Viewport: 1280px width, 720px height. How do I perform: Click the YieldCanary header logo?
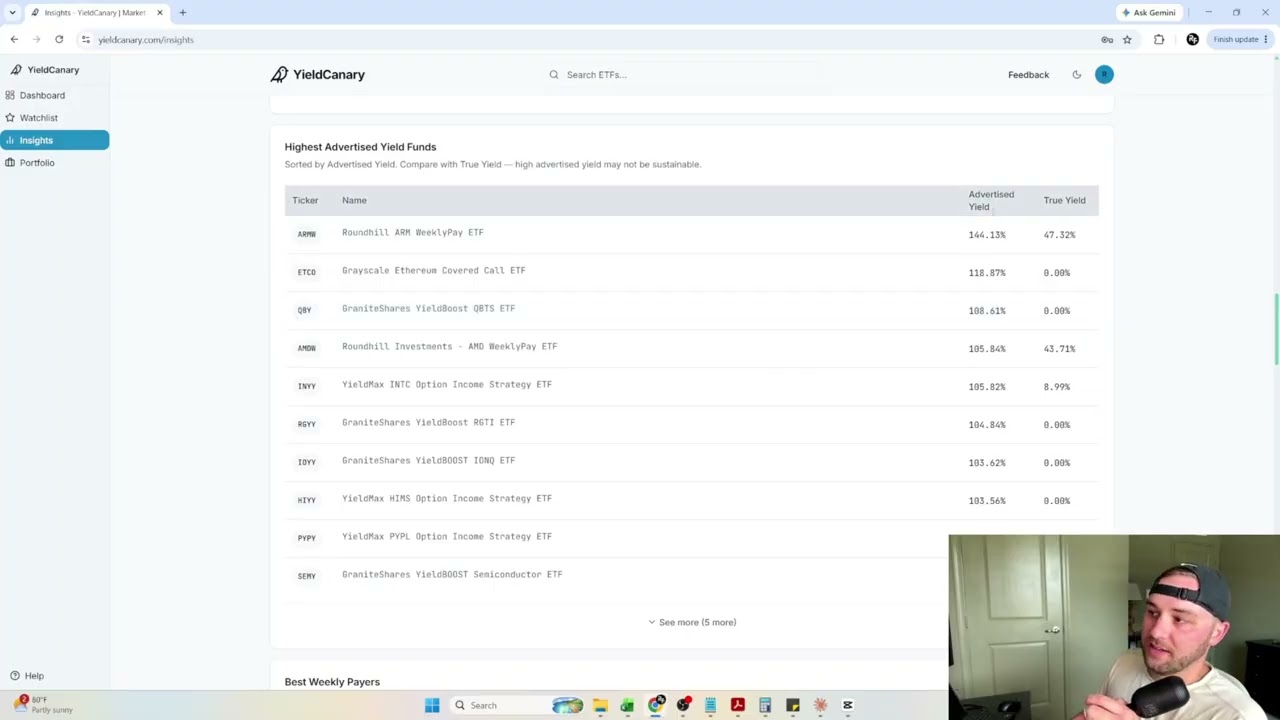point(318,75)
